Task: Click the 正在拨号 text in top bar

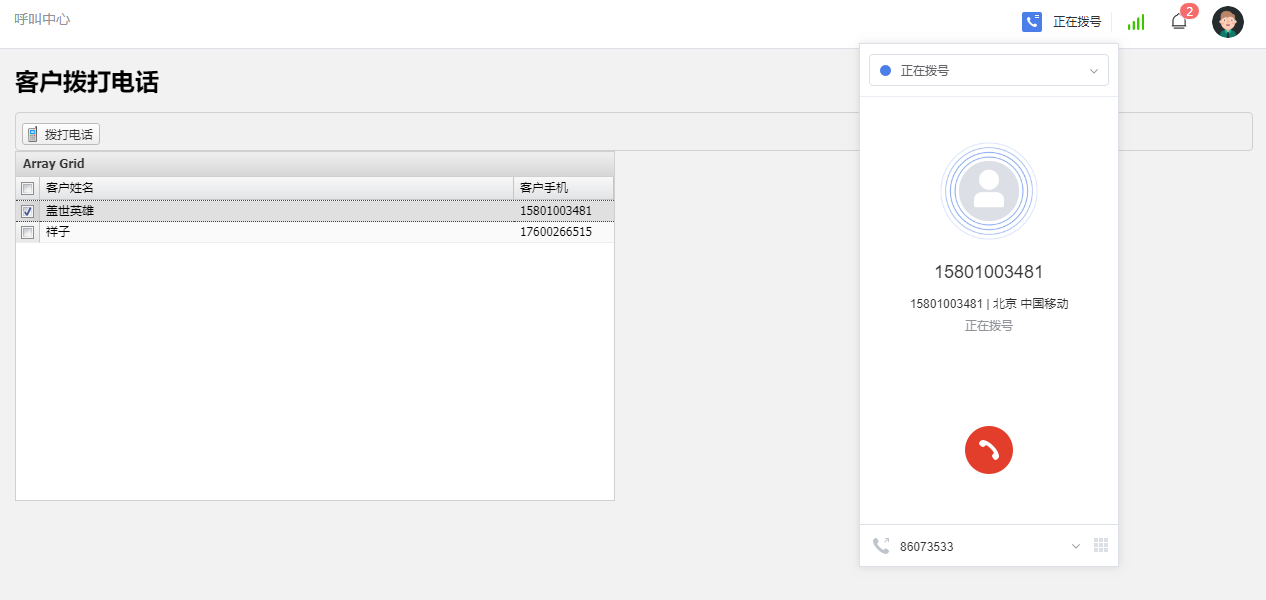Action: 1077,22
